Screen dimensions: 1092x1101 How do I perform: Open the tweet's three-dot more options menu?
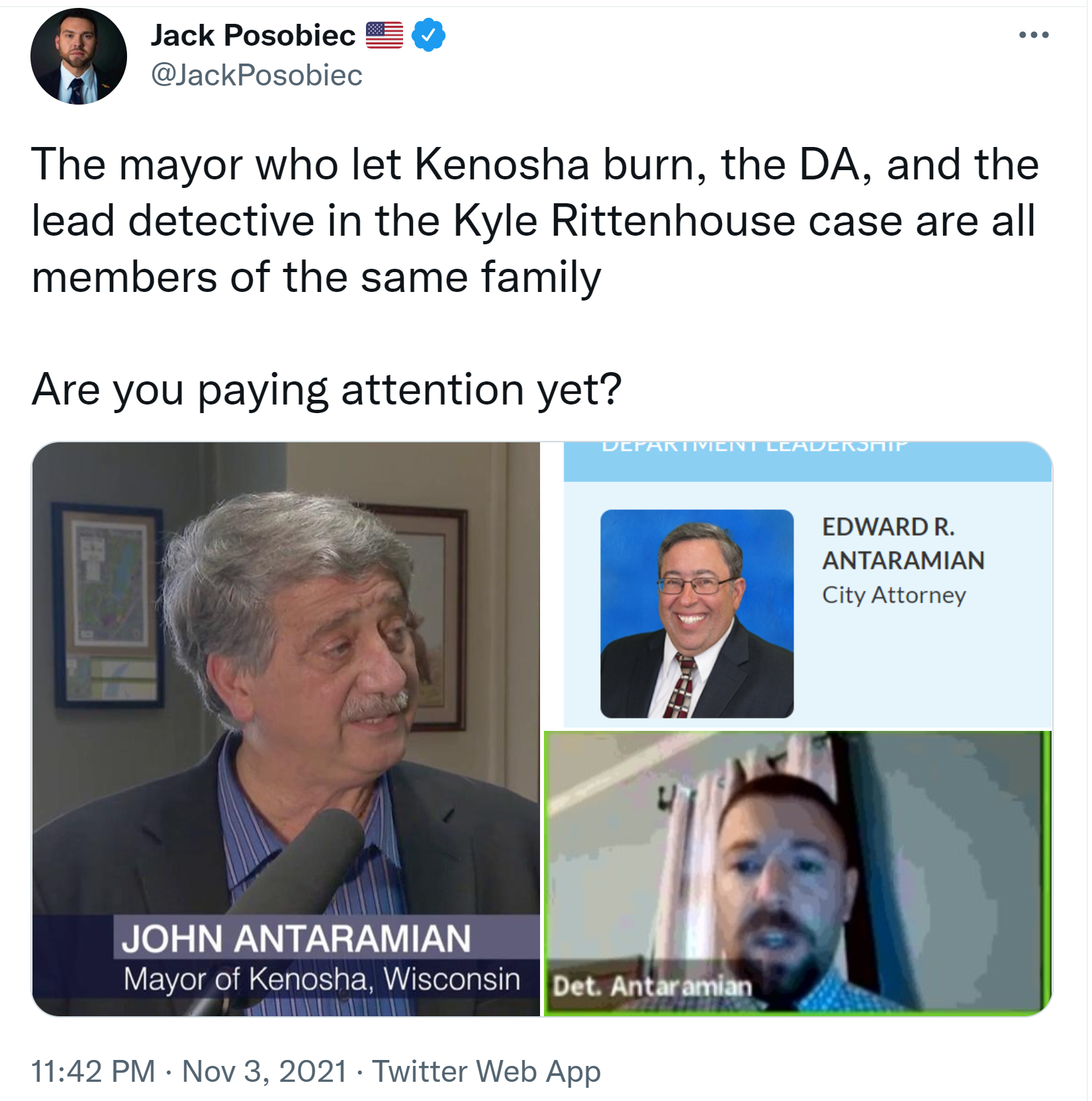click(1034, 35)
